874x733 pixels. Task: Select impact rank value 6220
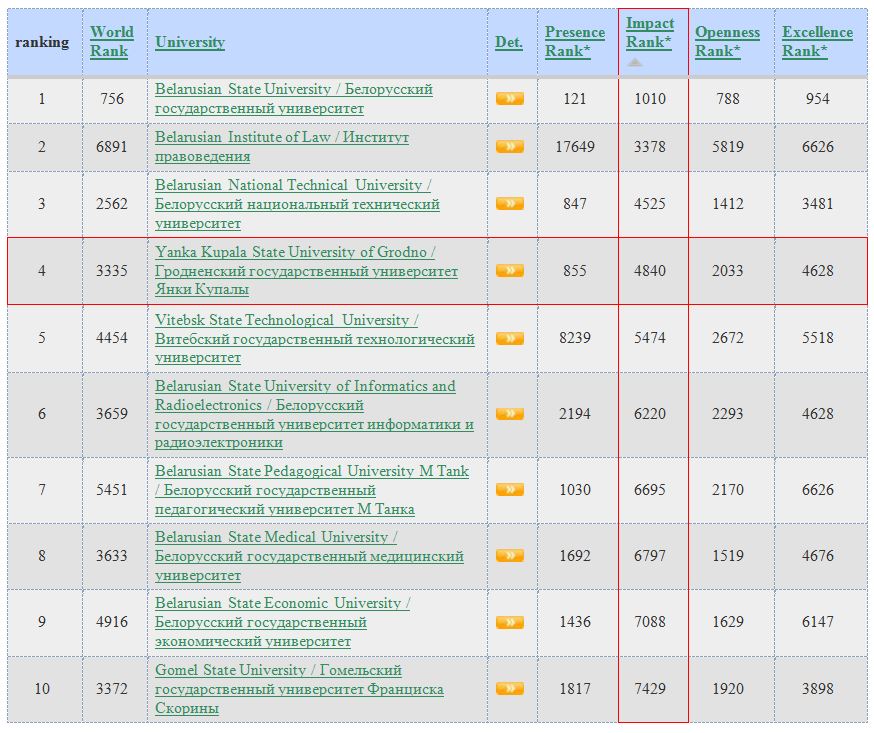[650, 414]
